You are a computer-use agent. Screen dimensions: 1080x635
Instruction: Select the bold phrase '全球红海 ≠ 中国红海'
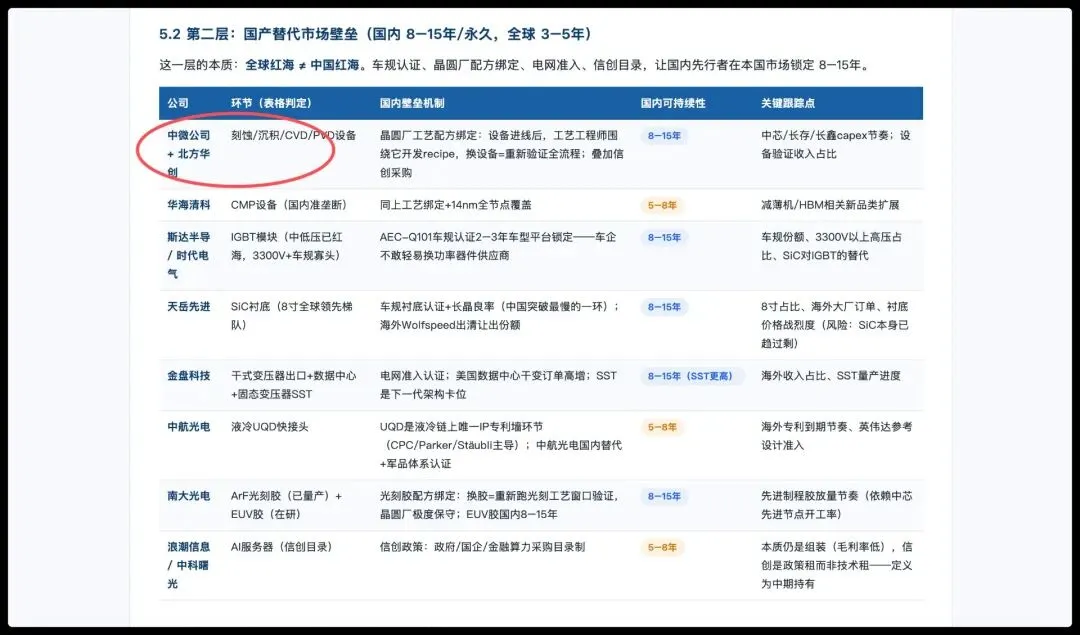click(302, 65)
